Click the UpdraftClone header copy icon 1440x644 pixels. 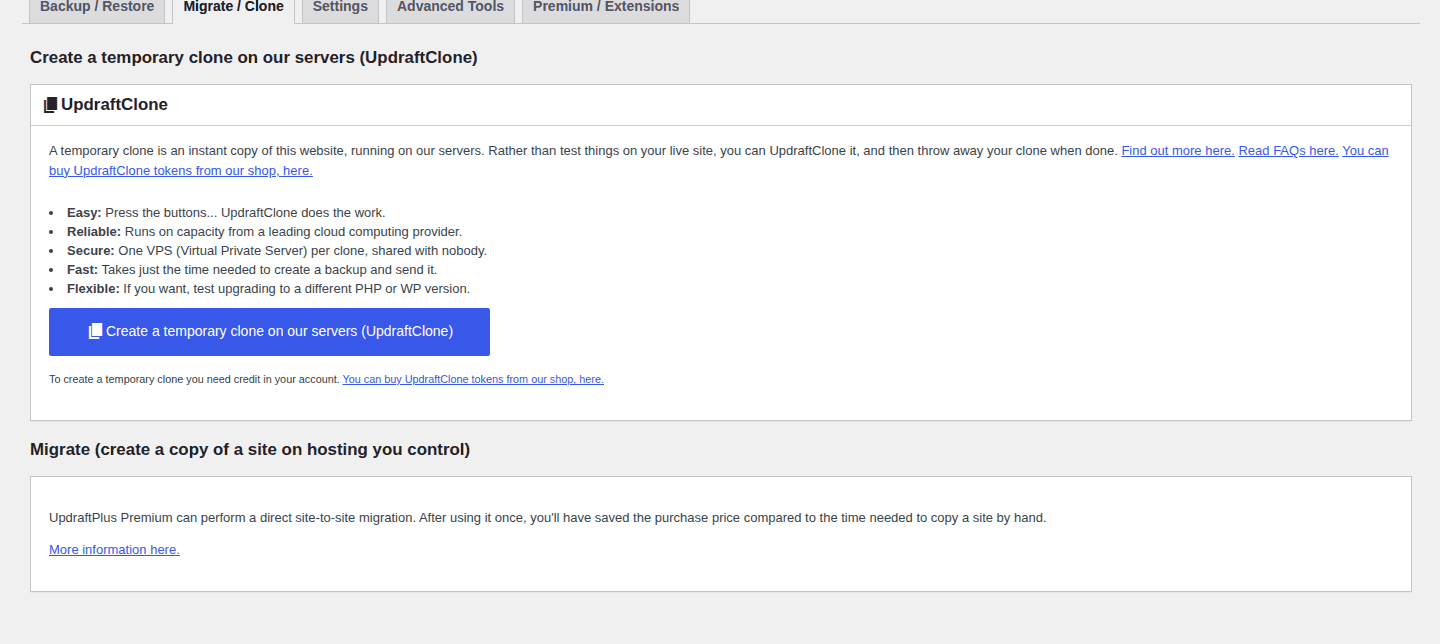tap(50, 105)
